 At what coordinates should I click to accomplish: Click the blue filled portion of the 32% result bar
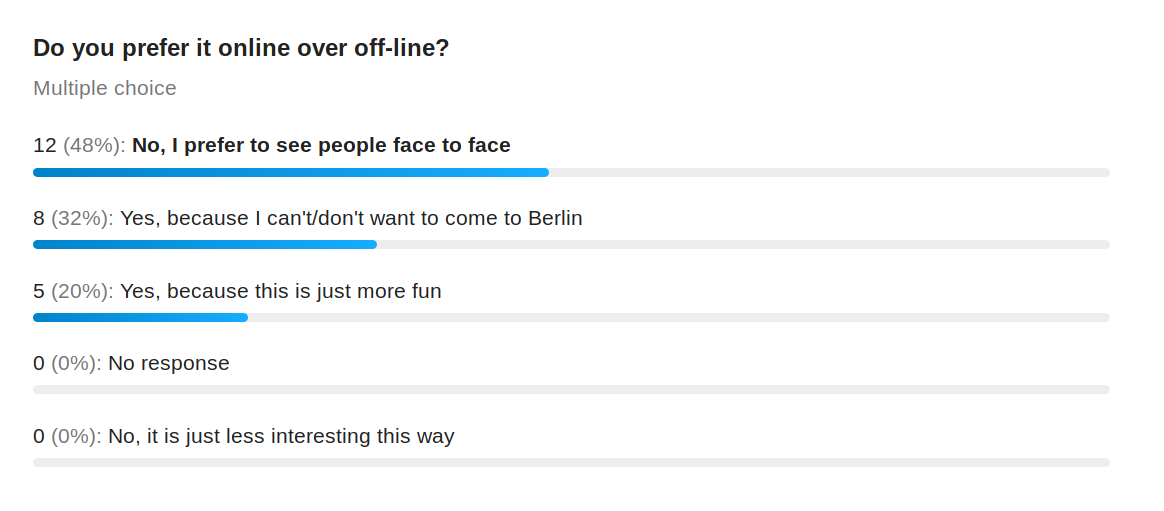pyautogui.click(x=205, y=244)
